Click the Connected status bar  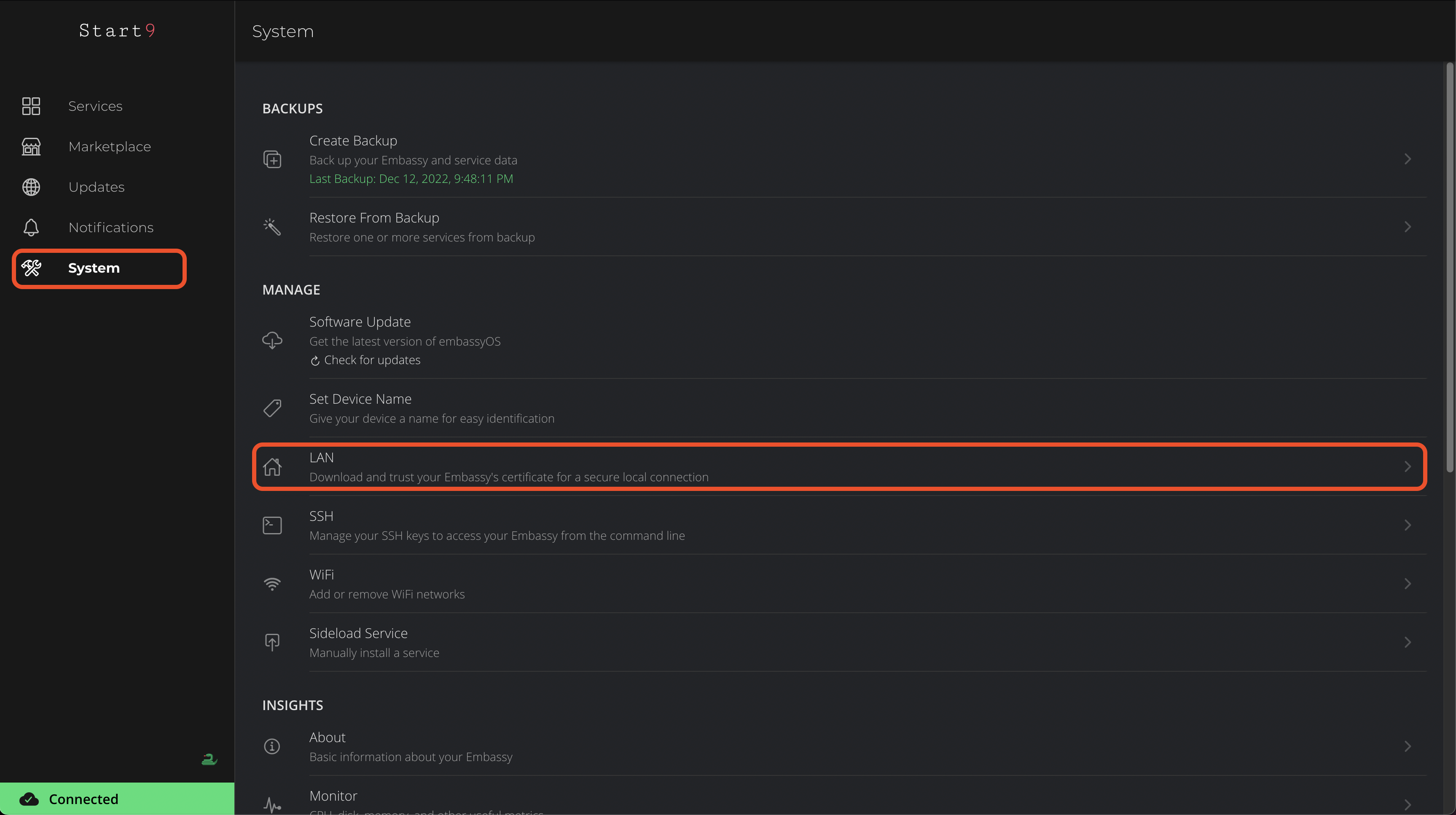117,799
